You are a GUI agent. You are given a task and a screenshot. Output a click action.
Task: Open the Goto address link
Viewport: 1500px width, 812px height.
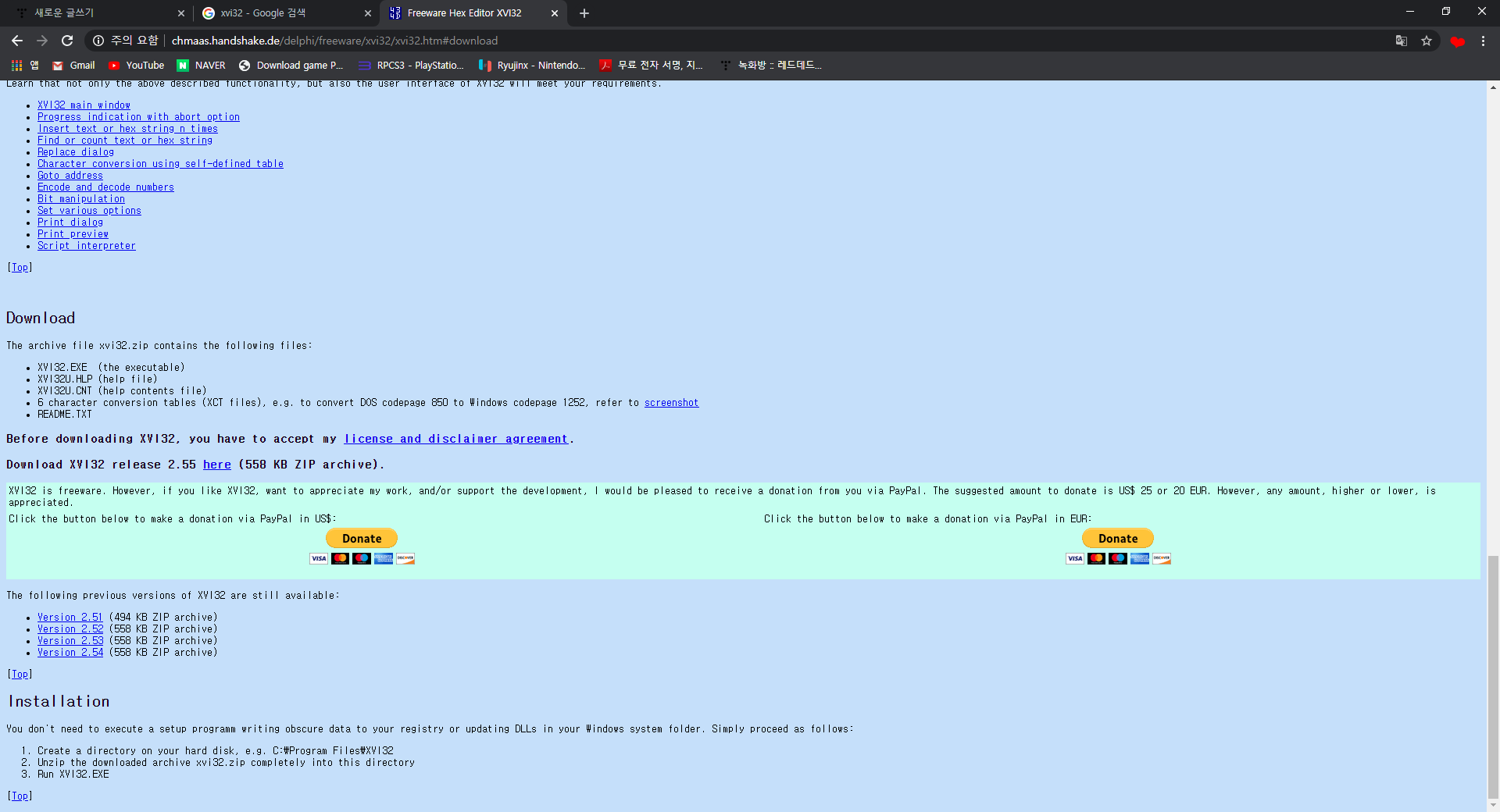tap(70, 176)
